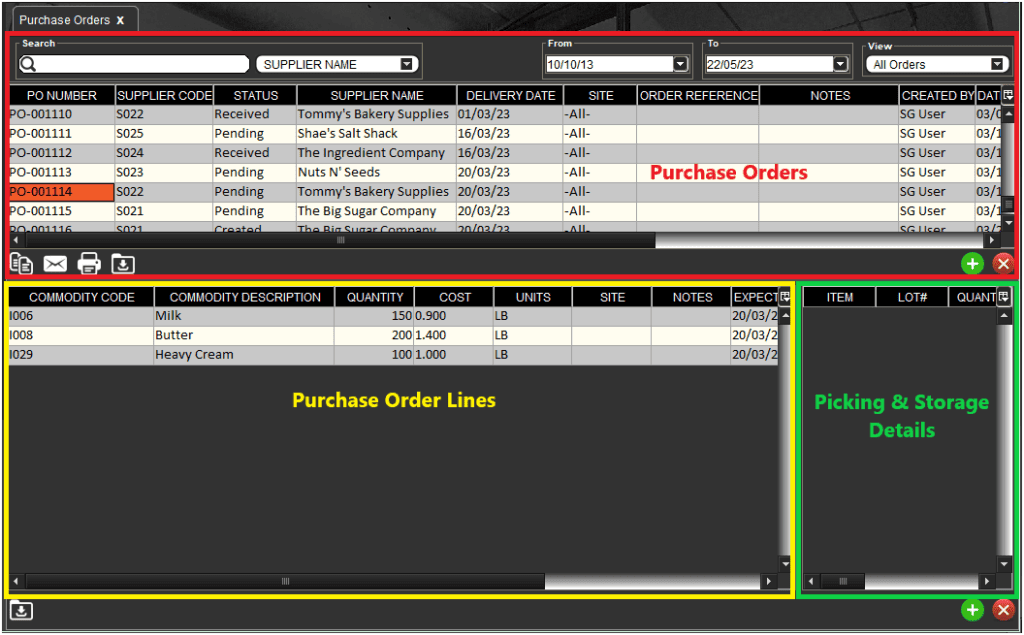Click the Purchase Orders horizontal scrollbar thumb
This screenshot has width=1024, height=635.
(x=340, y=240)
